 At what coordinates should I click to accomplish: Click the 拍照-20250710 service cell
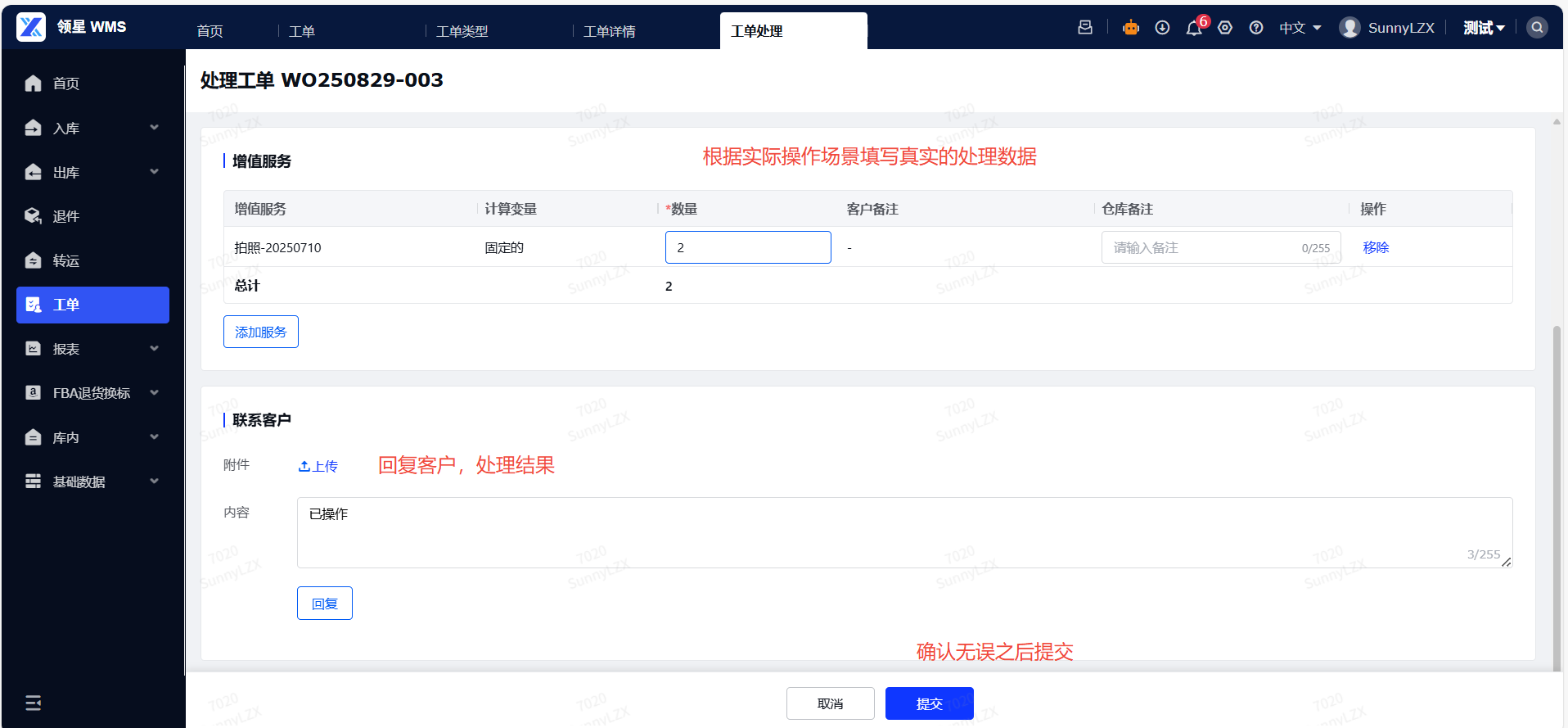click(x=278, y=247)
